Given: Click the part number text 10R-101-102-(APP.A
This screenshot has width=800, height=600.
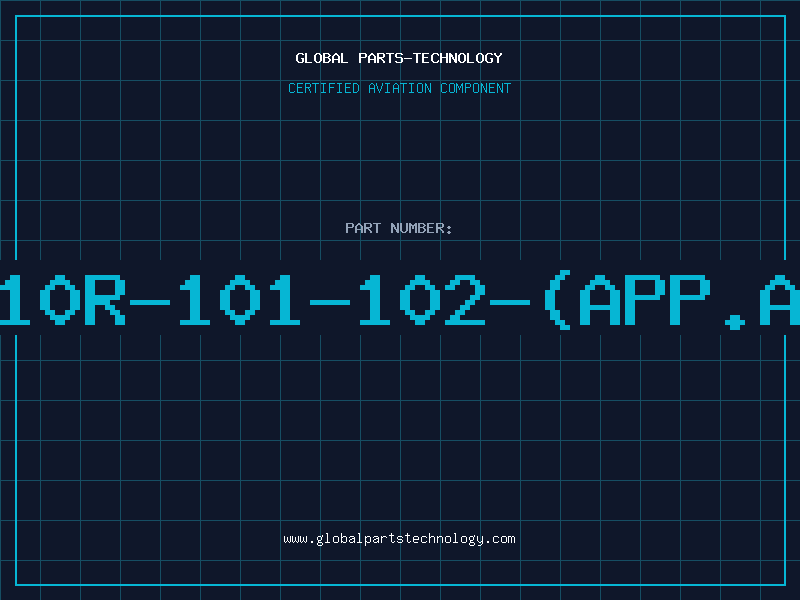Looking at the screenshot, I should pos(400,300).
